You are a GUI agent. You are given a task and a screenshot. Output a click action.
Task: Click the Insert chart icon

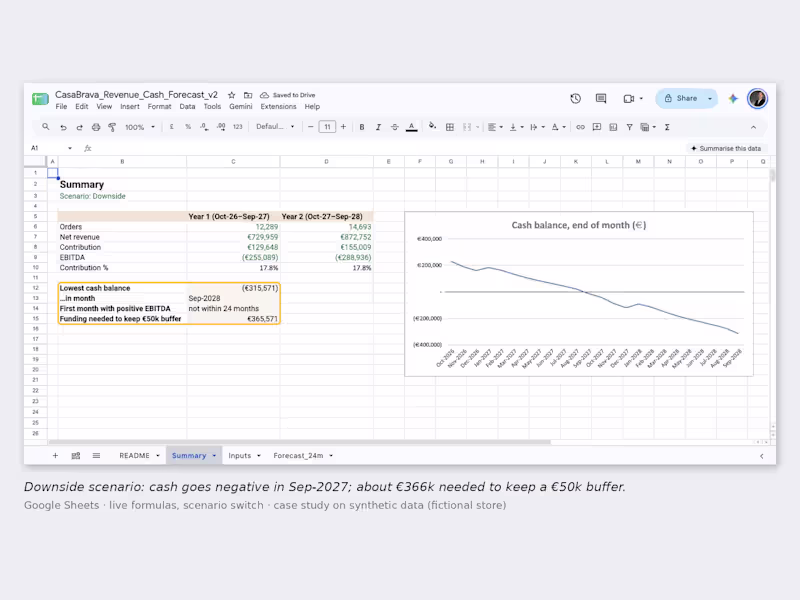[613, 127]
